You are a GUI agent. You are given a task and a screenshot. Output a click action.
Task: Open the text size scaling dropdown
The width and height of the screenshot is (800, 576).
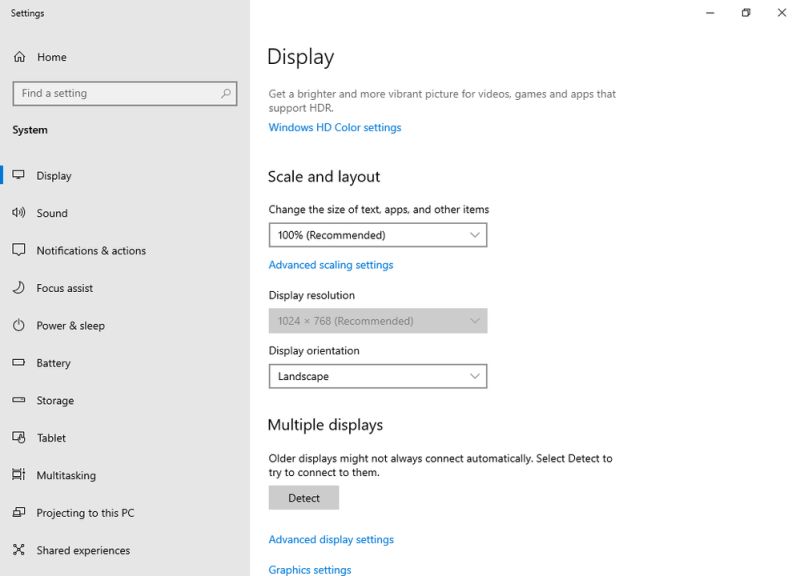coord(378,234)
